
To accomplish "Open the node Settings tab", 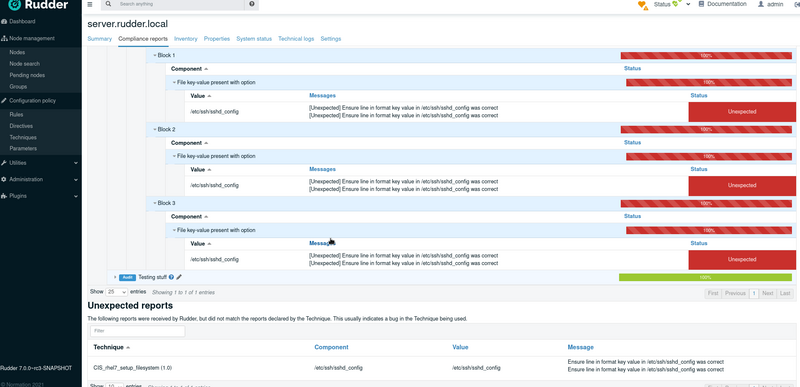I will click(331, 39).
